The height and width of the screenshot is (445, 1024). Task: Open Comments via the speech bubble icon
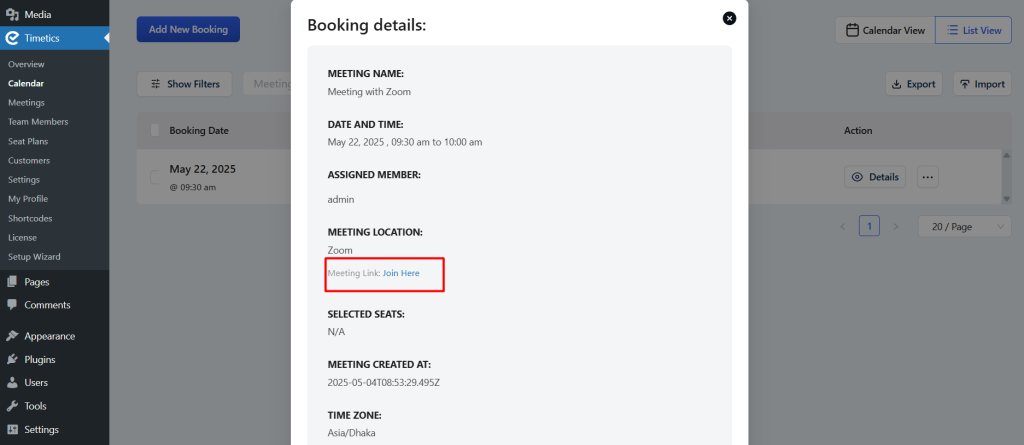click(12, 305)
